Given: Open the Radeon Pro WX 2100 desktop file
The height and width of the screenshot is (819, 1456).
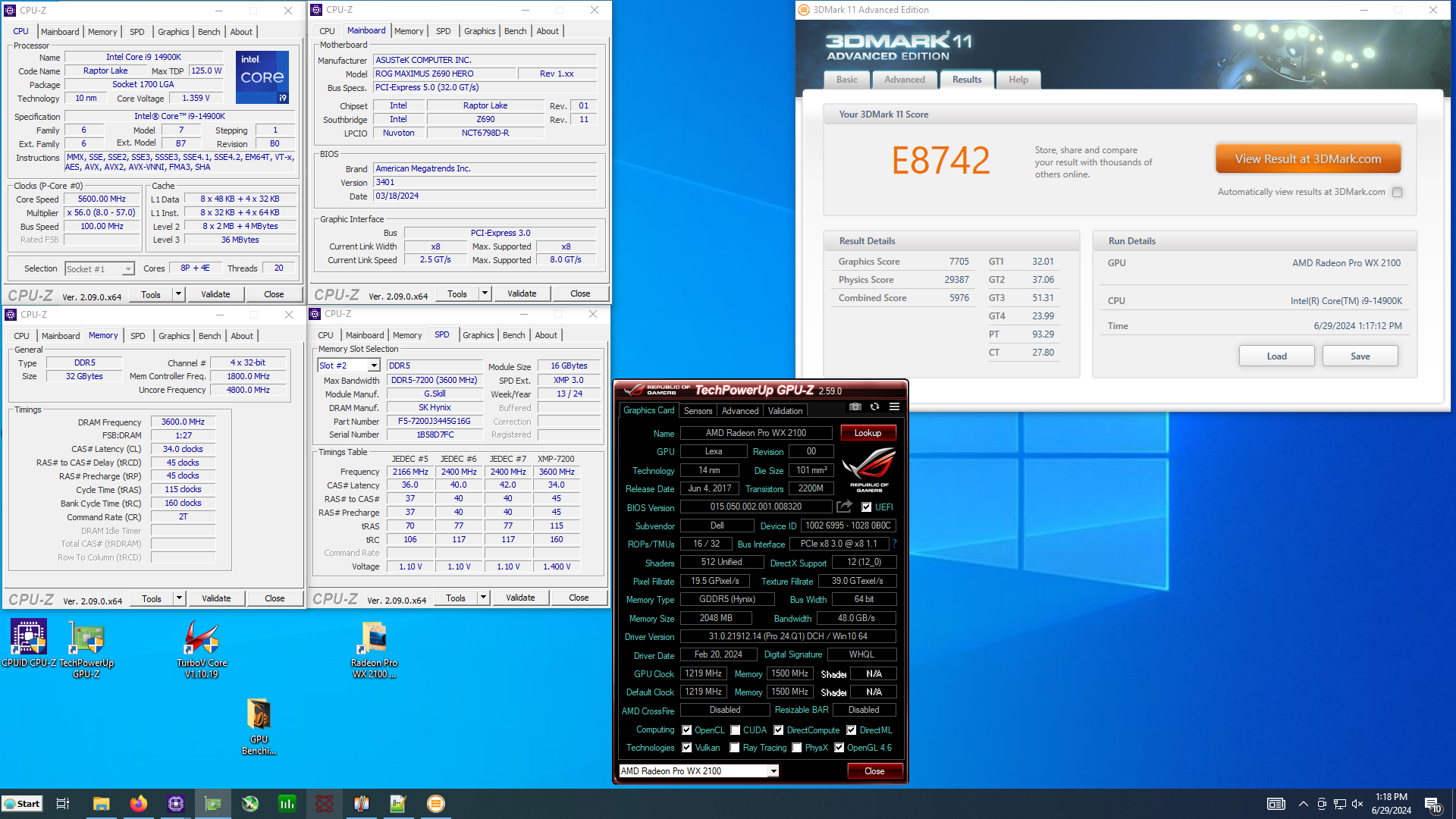Looking at the screenshot, I should pyautogui.click(x=374, y=649).
